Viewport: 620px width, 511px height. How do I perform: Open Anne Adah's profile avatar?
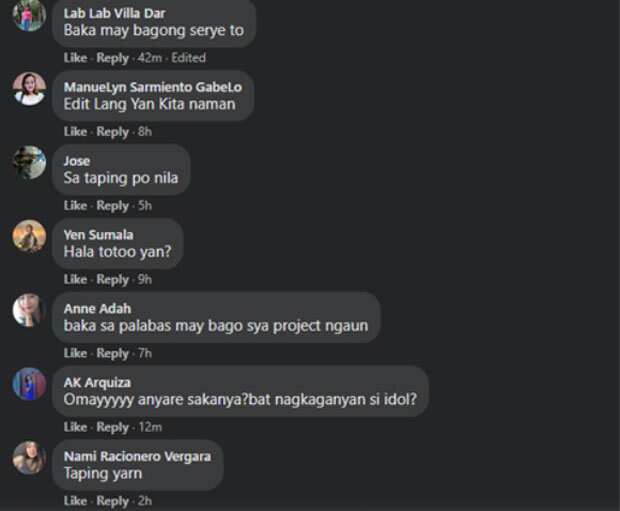pos(29,310)
